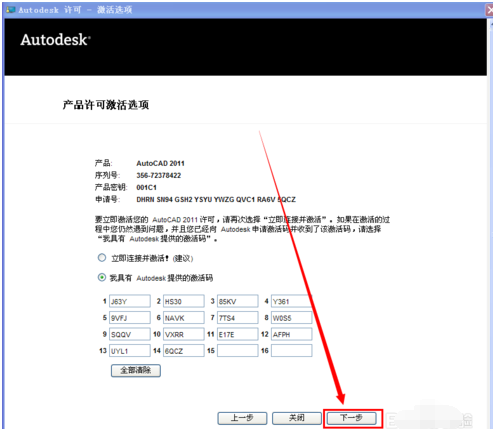493x429 pixels.
Task: Click the Back (上一步) button
Action: tap(242, 418)
